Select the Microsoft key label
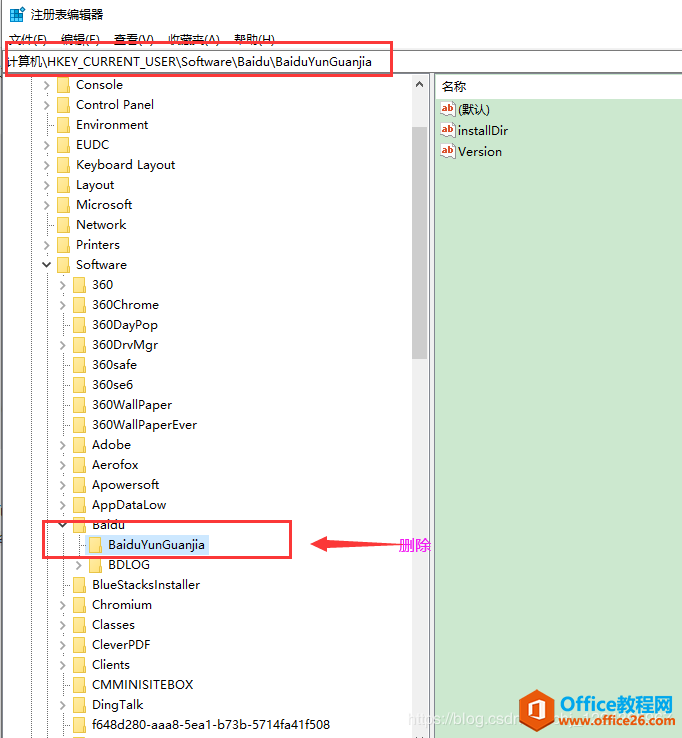 pos(104,205)
